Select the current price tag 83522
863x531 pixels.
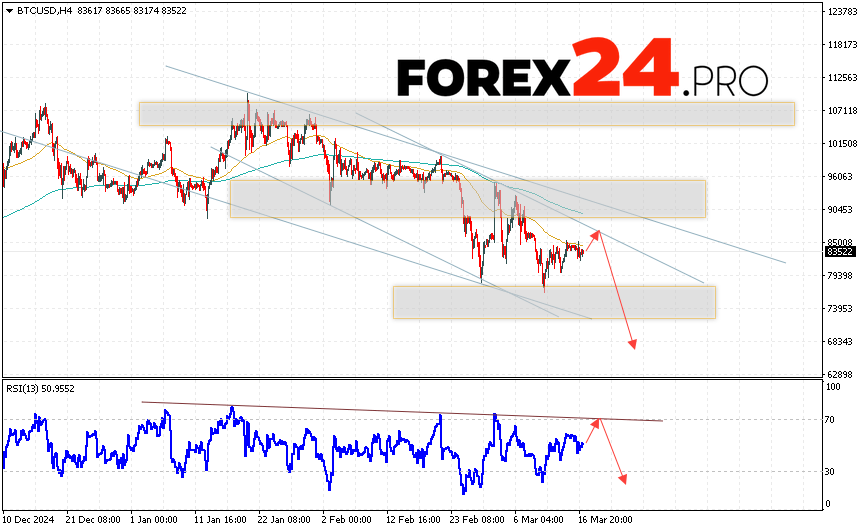(839, 251)
